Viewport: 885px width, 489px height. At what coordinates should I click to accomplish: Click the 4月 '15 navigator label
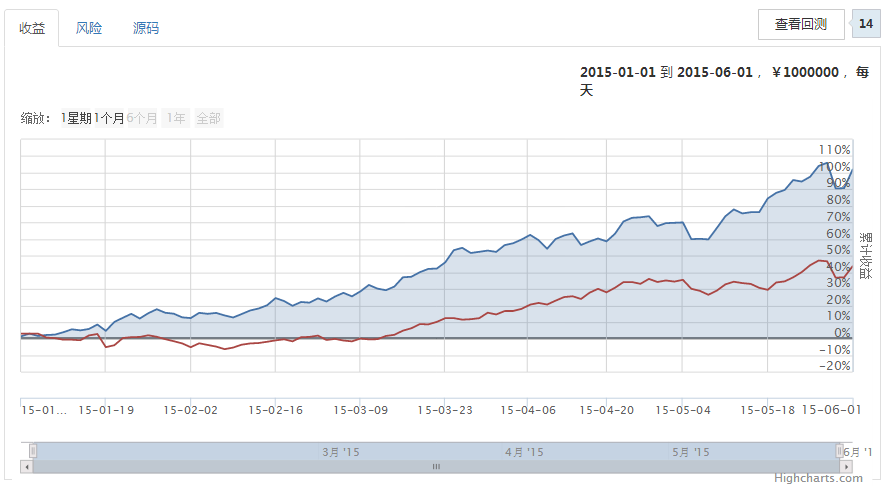click(524, 452)
